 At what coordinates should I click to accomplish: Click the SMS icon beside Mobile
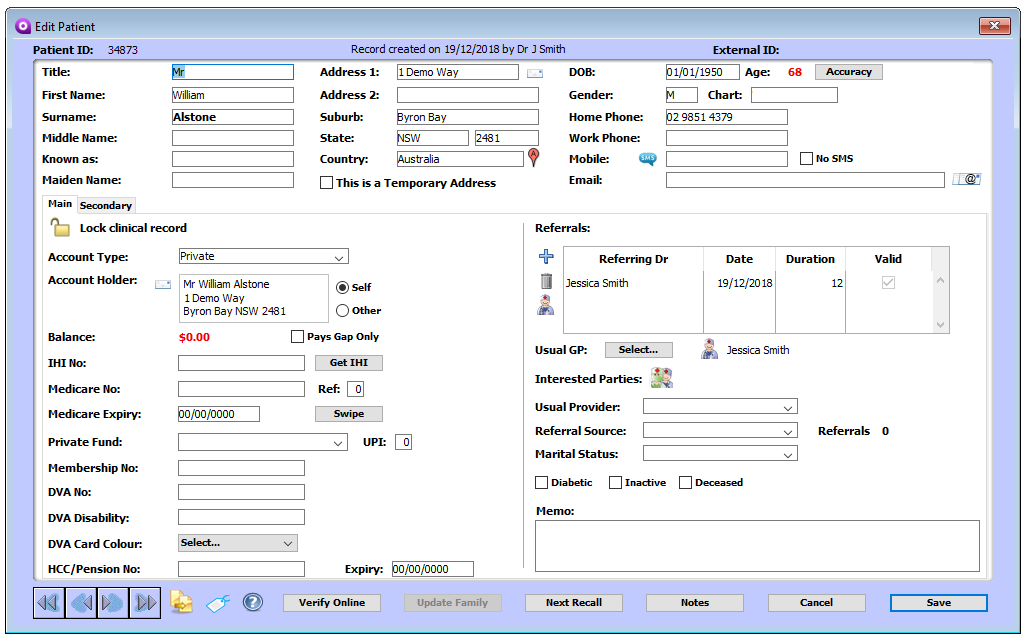(647, 159)
